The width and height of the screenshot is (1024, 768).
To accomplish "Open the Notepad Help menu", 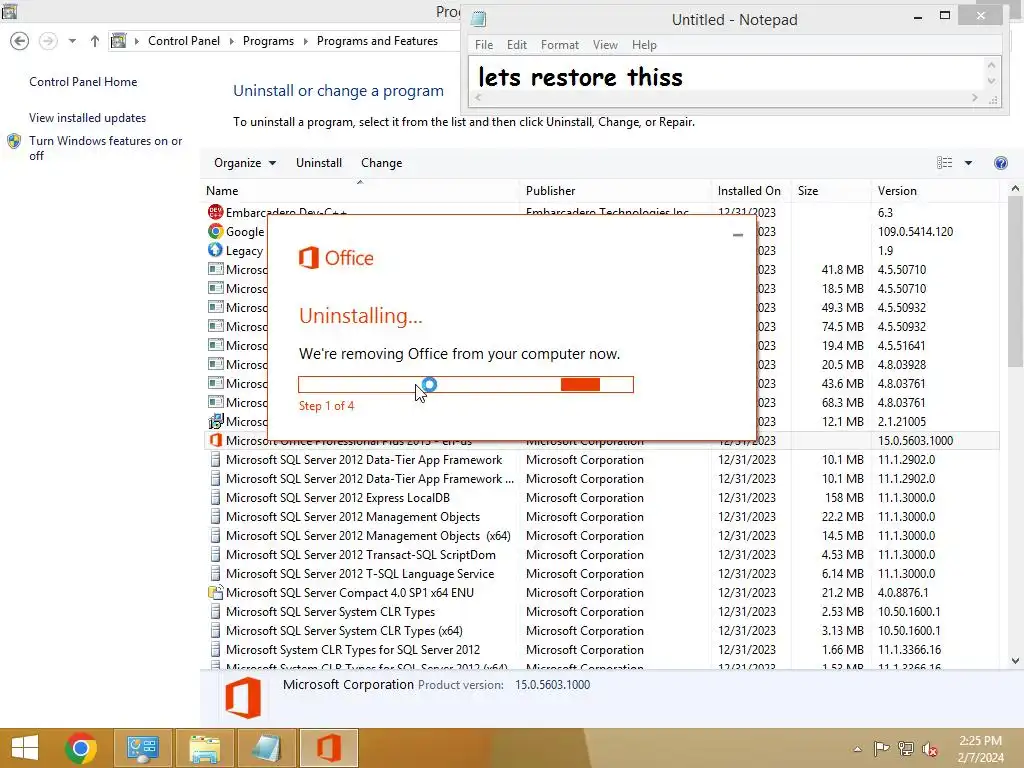I will pos(644,45).
